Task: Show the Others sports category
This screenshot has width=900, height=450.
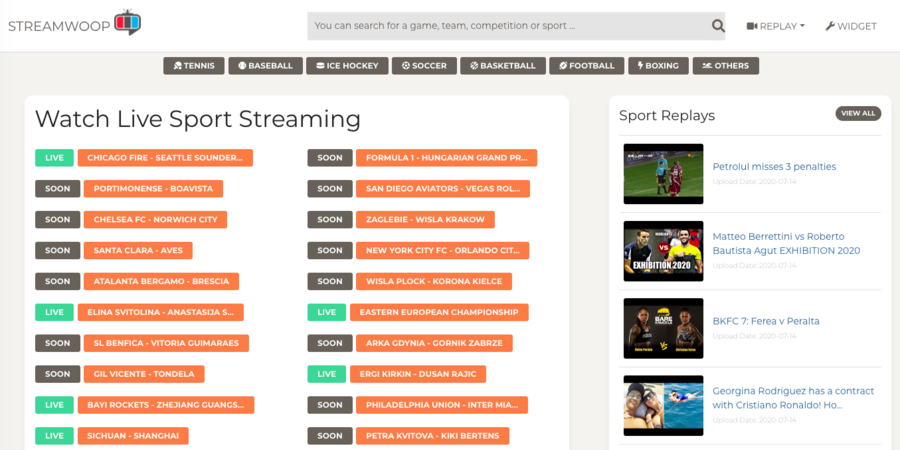Action: 726,65
